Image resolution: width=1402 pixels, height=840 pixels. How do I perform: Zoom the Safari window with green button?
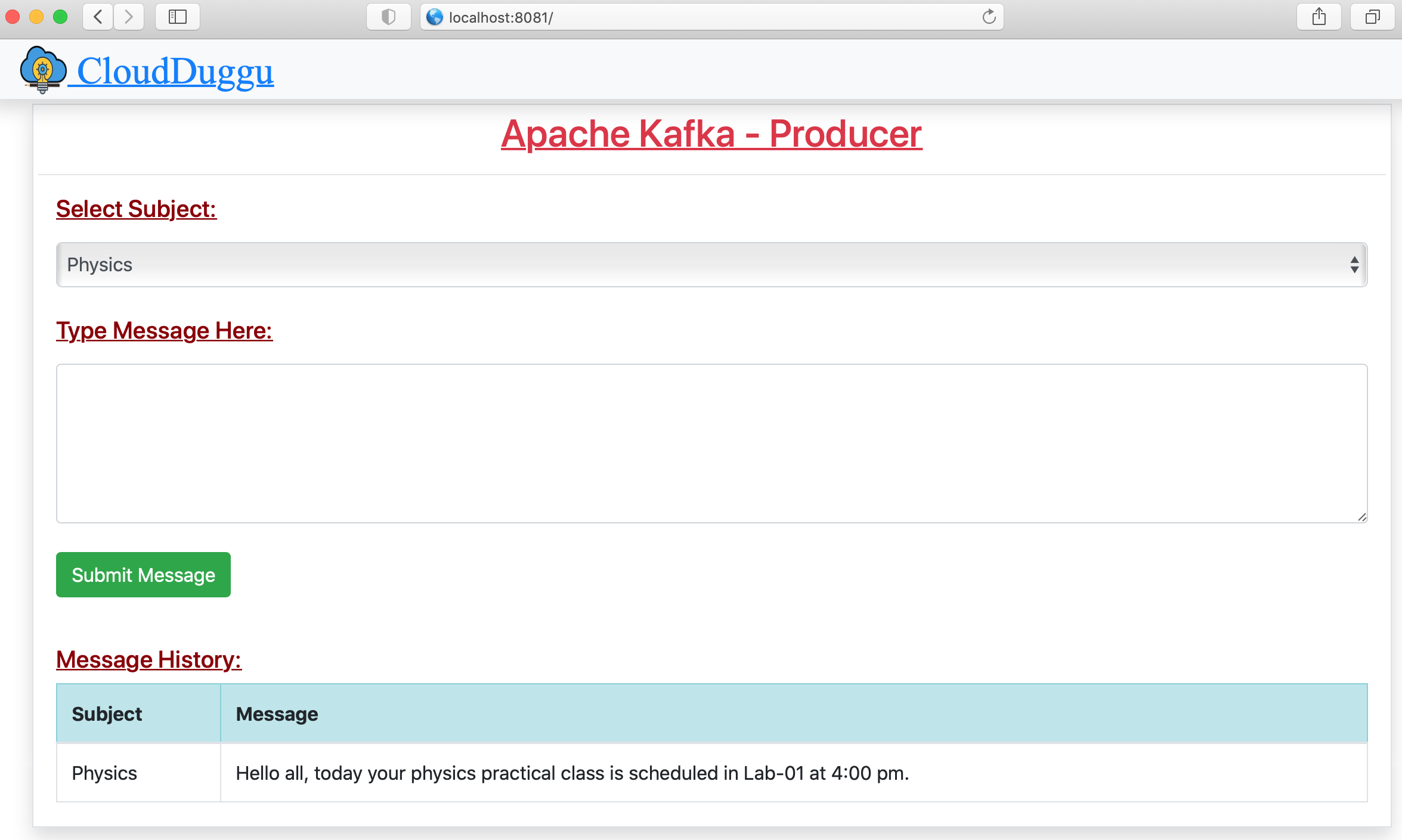pos(60,17)
